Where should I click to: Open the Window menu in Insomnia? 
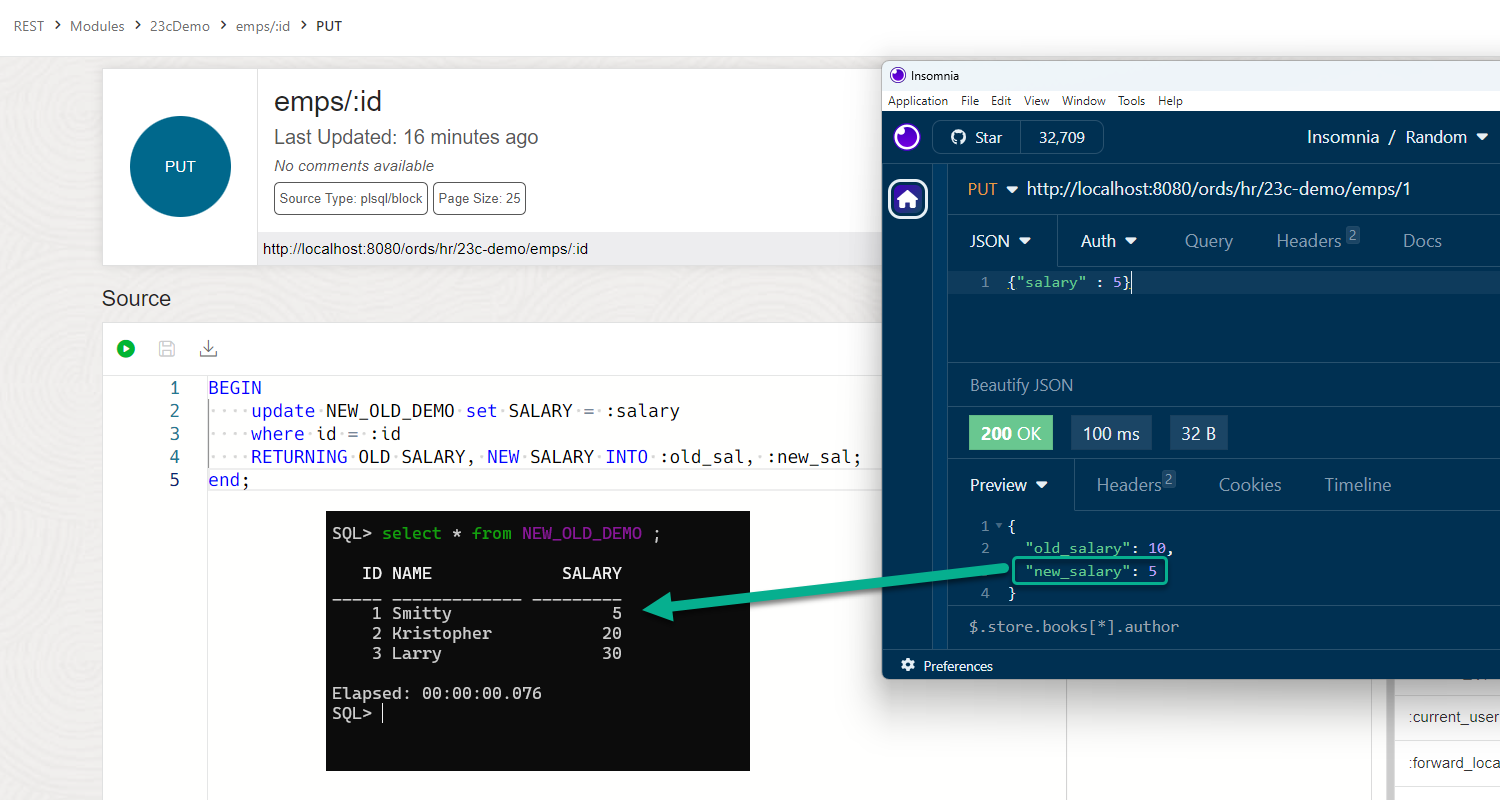pyautogui.click(x=1084, y=101)
